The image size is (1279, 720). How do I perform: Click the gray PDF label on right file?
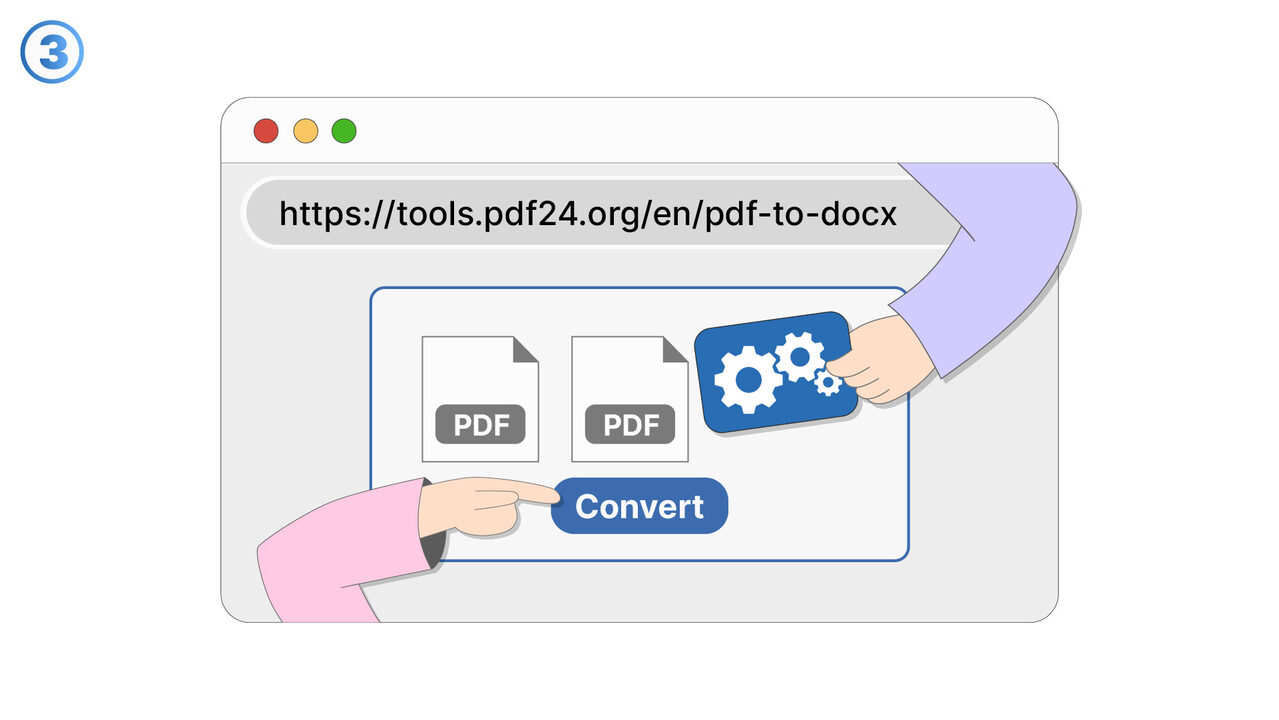629,425
